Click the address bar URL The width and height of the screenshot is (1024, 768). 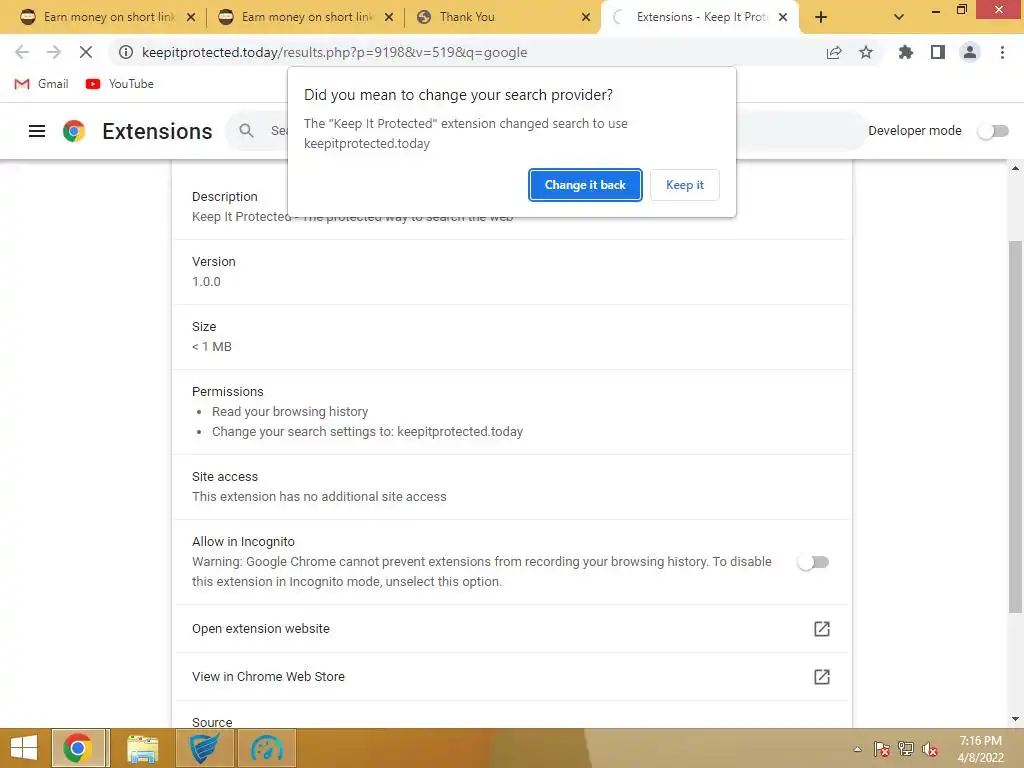tap(334, 52)
